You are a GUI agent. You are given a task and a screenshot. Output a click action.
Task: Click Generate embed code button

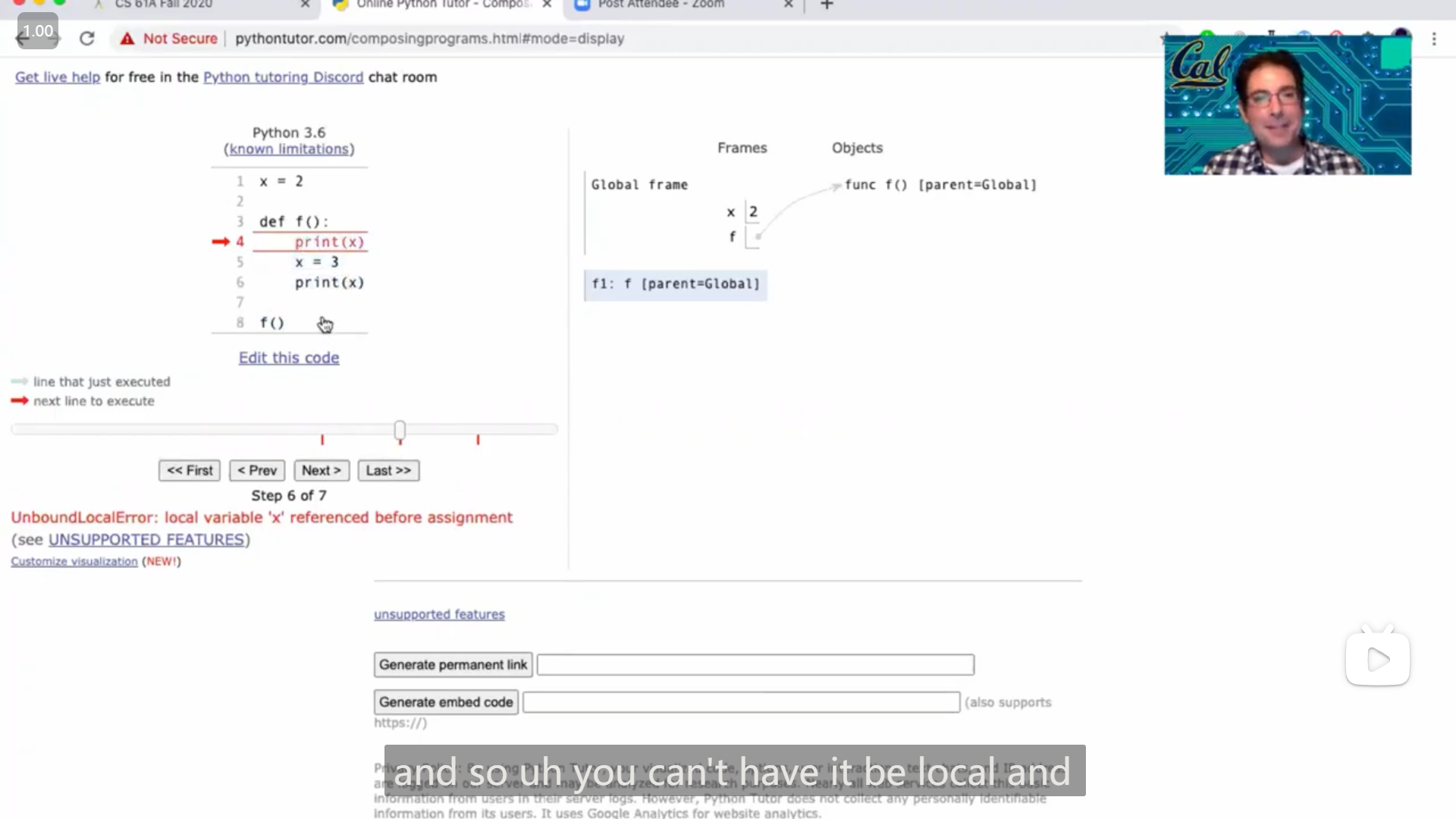pos(446,701)
